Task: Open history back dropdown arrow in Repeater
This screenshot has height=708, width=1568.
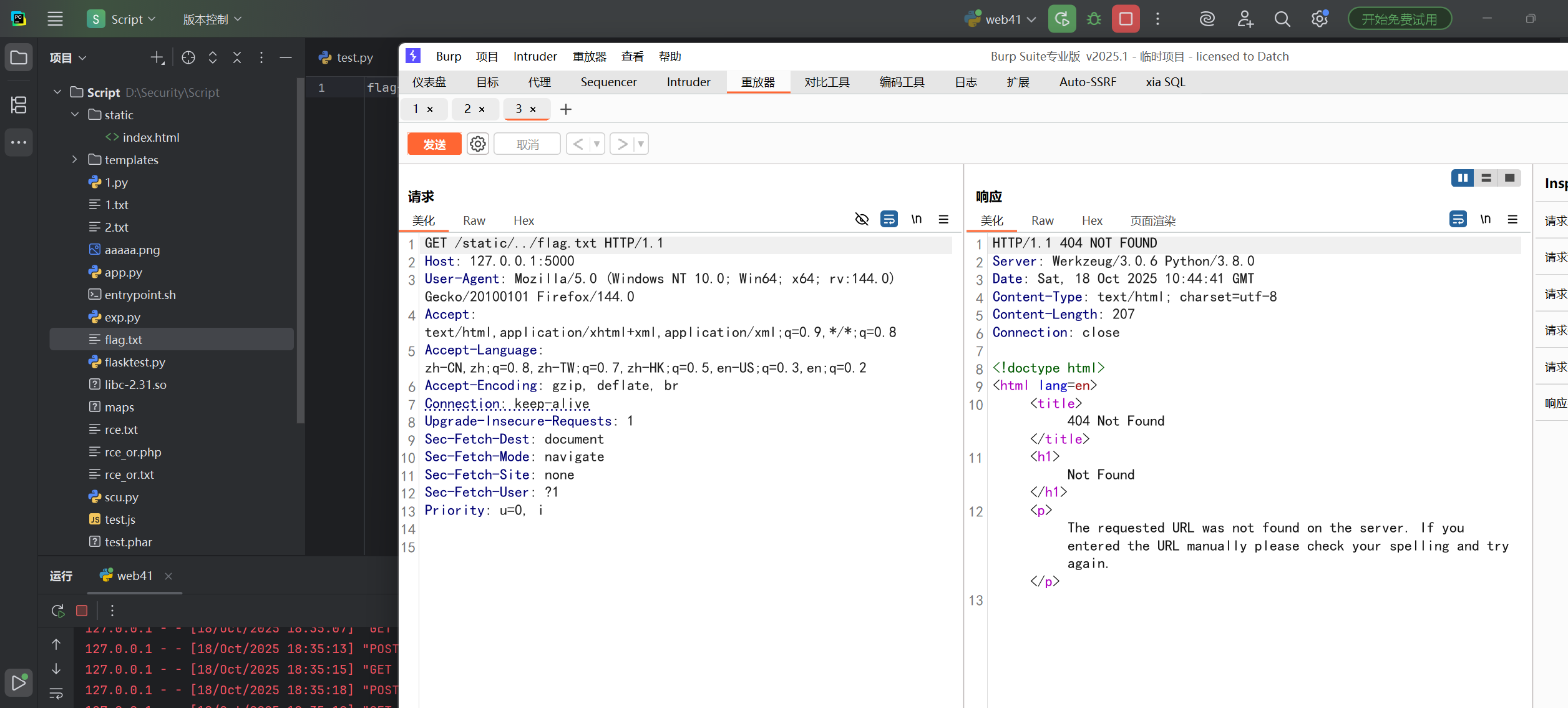Action: [597, 144]
